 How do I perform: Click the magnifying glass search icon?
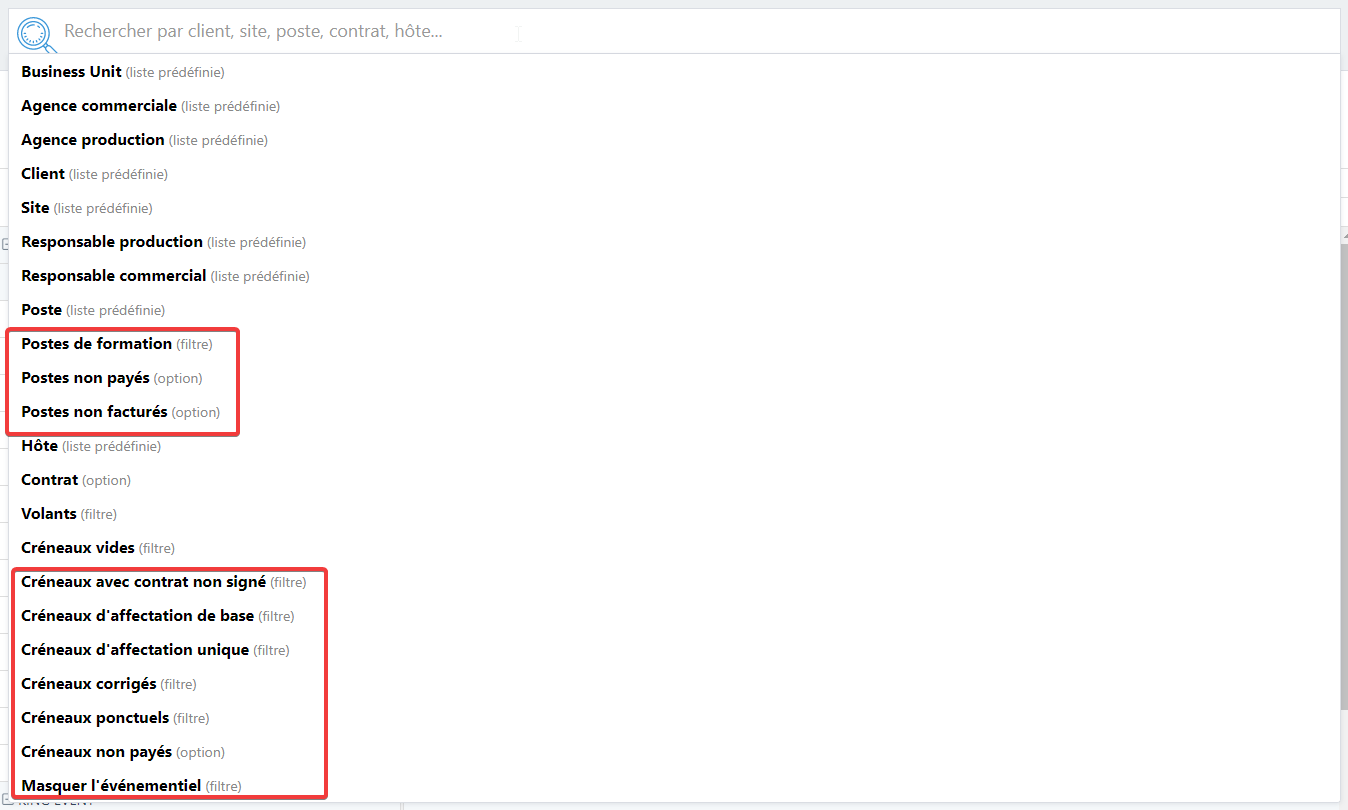[33, 34]
